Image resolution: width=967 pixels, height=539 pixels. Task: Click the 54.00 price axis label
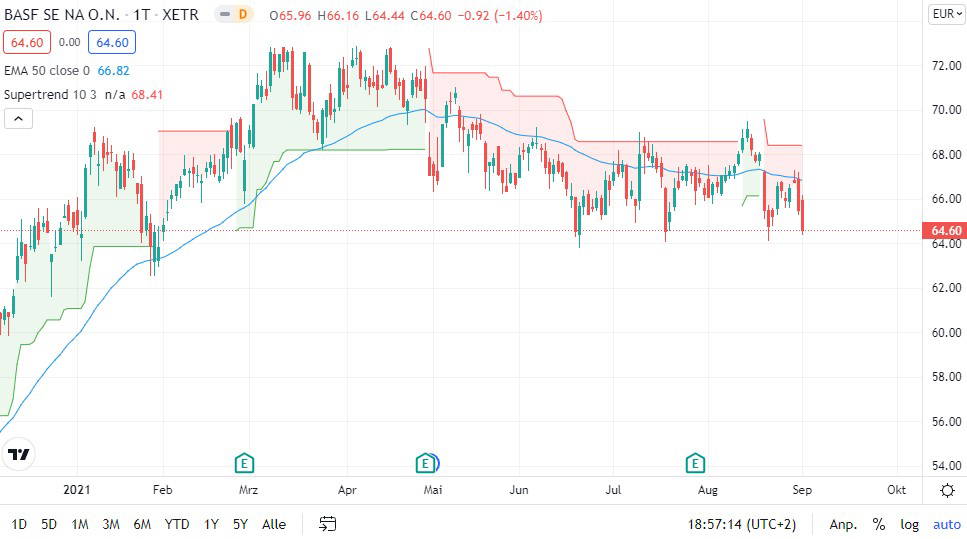[x=947, y=466]
